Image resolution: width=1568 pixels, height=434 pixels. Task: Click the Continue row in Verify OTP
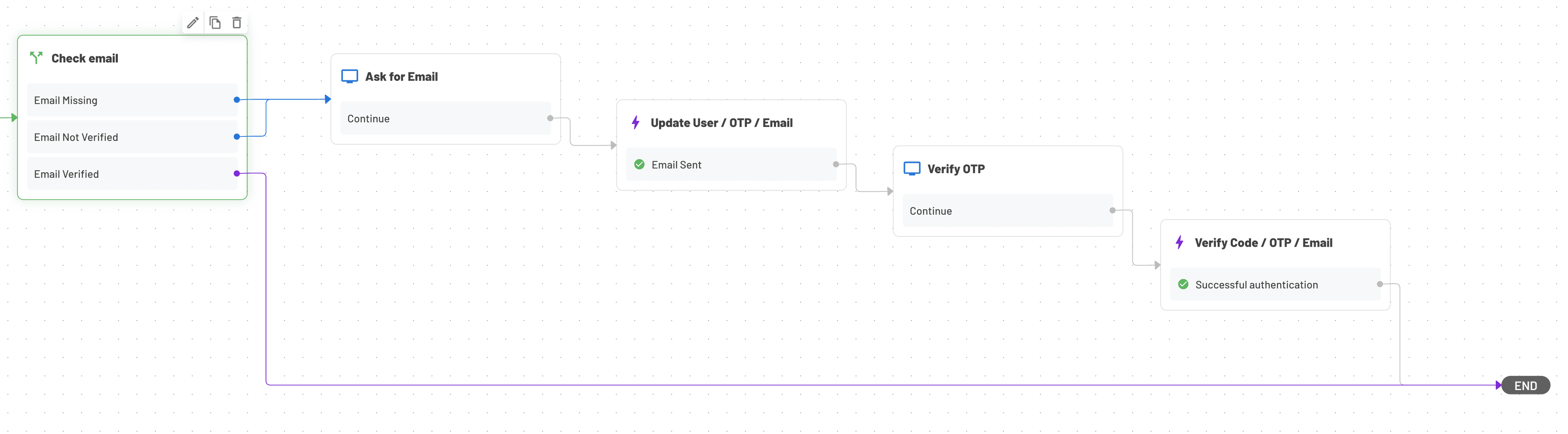pos(1007,211)
